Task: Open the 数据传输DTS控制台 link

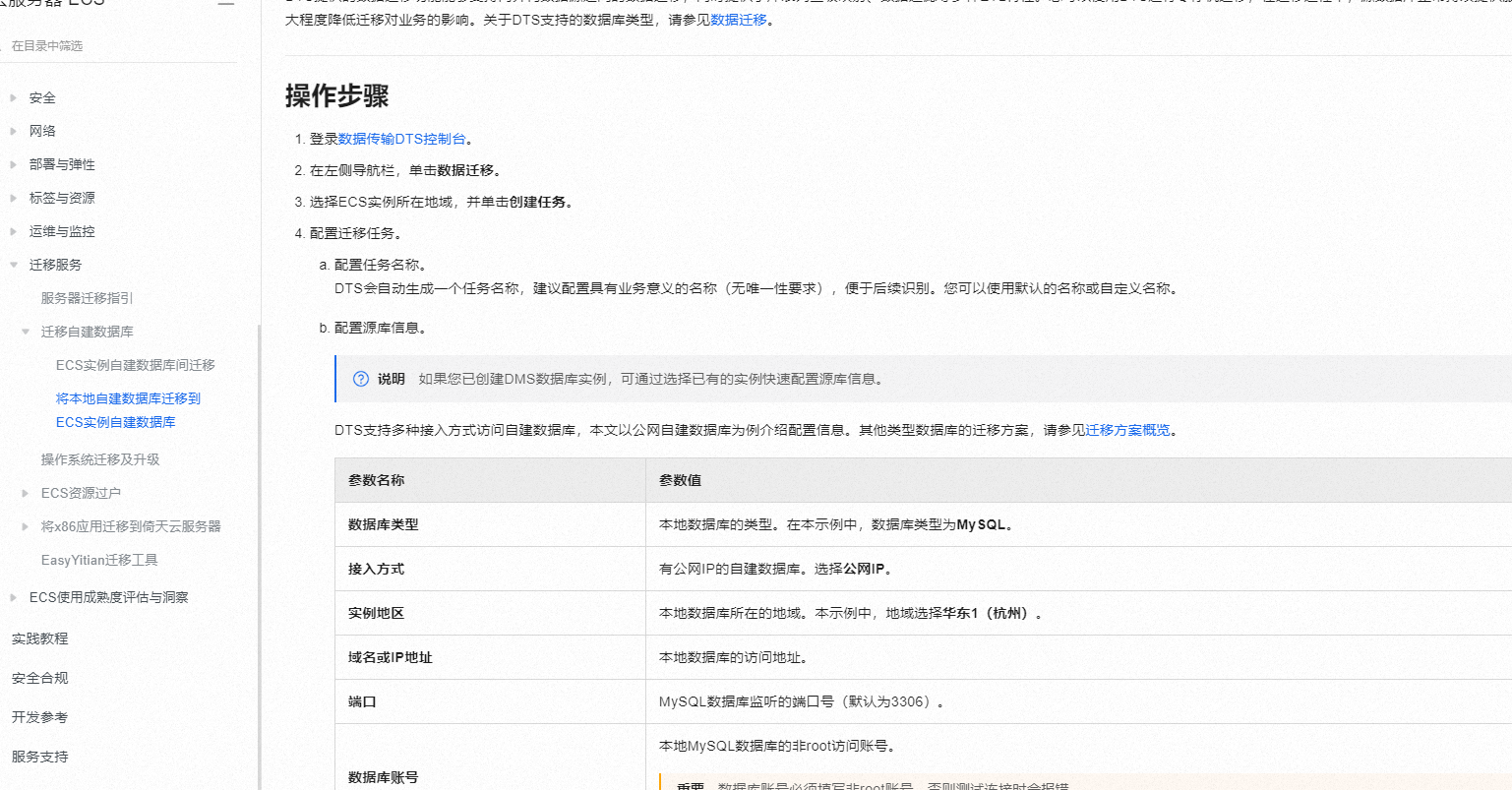Action: click(x=402, y=139)
